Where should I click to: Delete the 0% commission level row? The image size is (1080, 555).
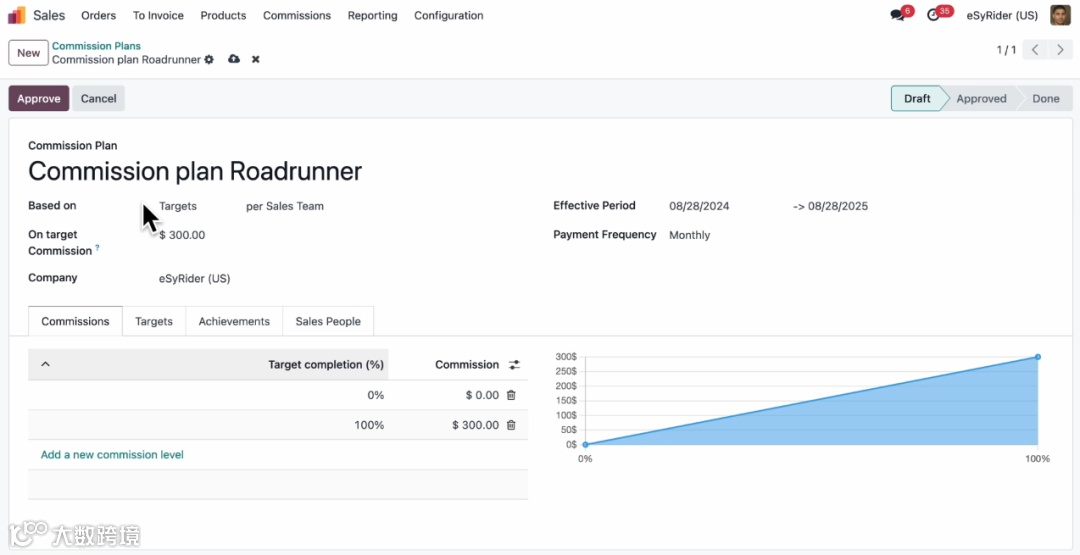coord(511,395)
